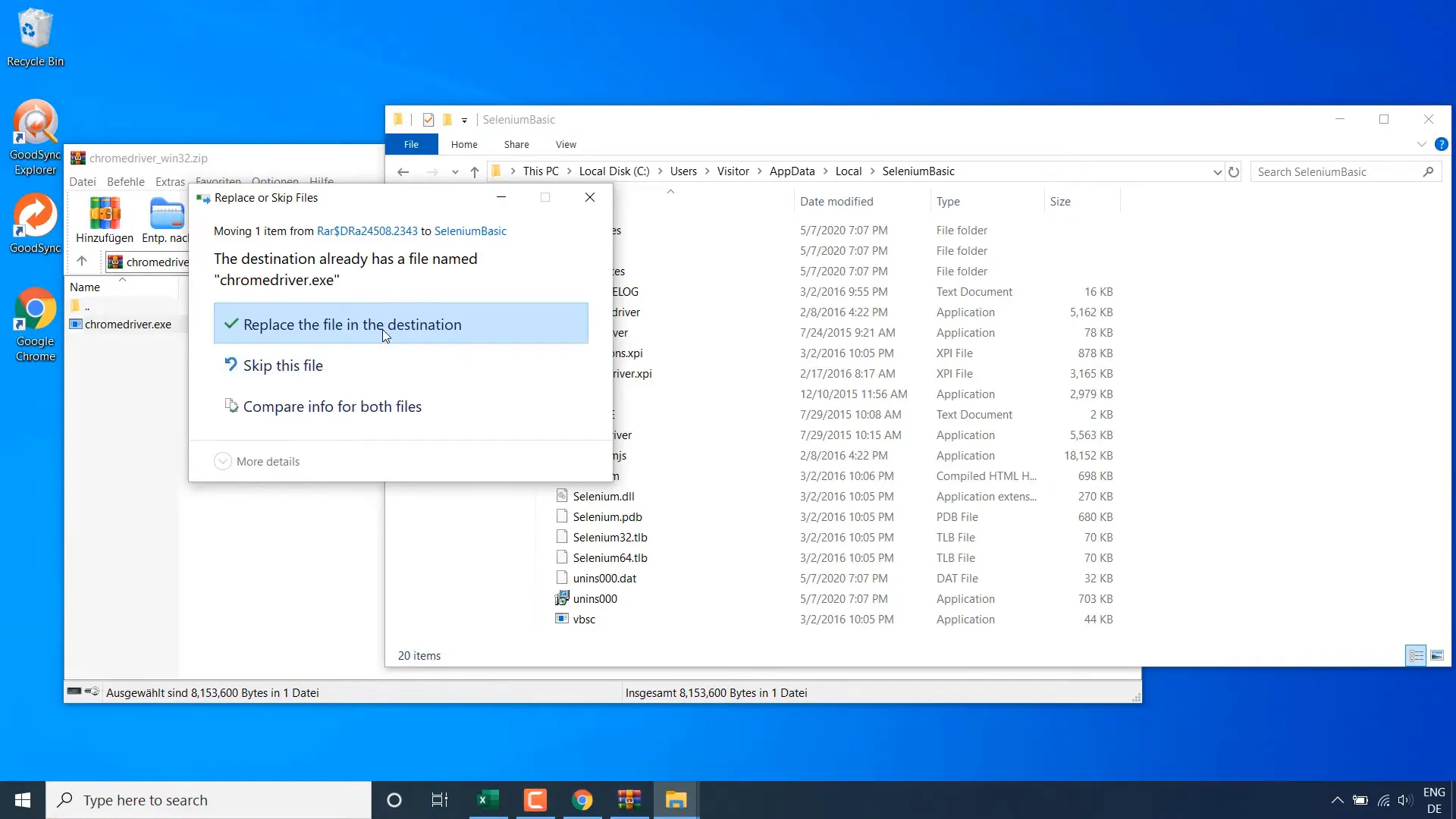Switch to large thumbnails view in the status bar

[1437, 655]
